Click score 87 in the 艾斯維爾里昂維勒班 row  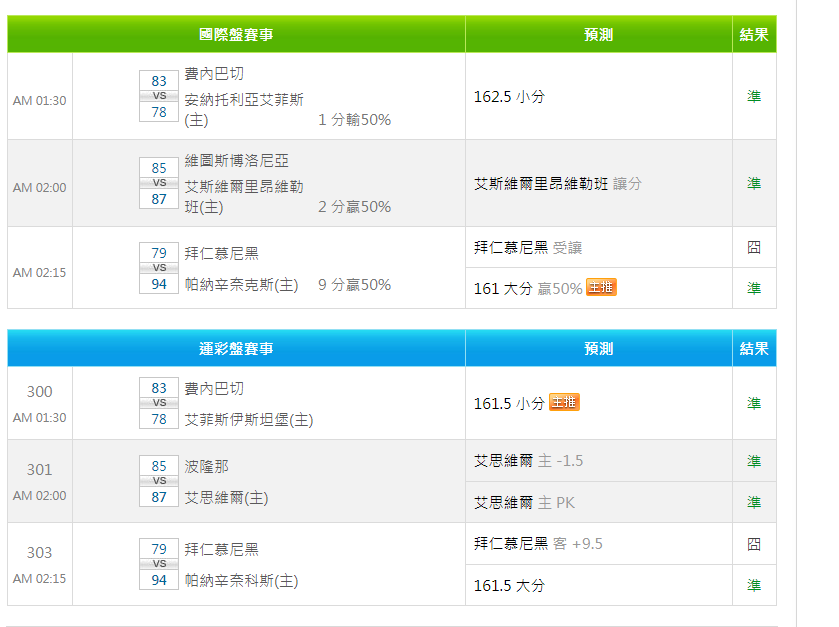(159, 199)
